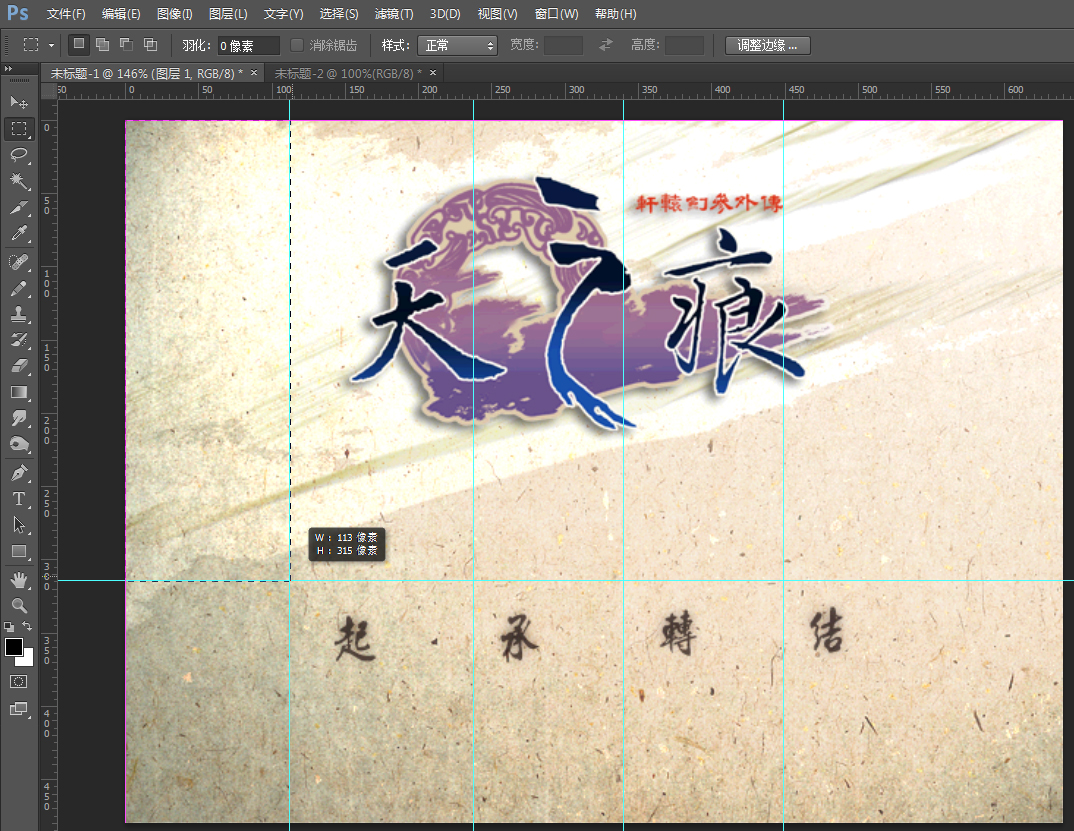1074x831 pixels.
Task: Select the Eraser tool
Action: pos(18,366)
